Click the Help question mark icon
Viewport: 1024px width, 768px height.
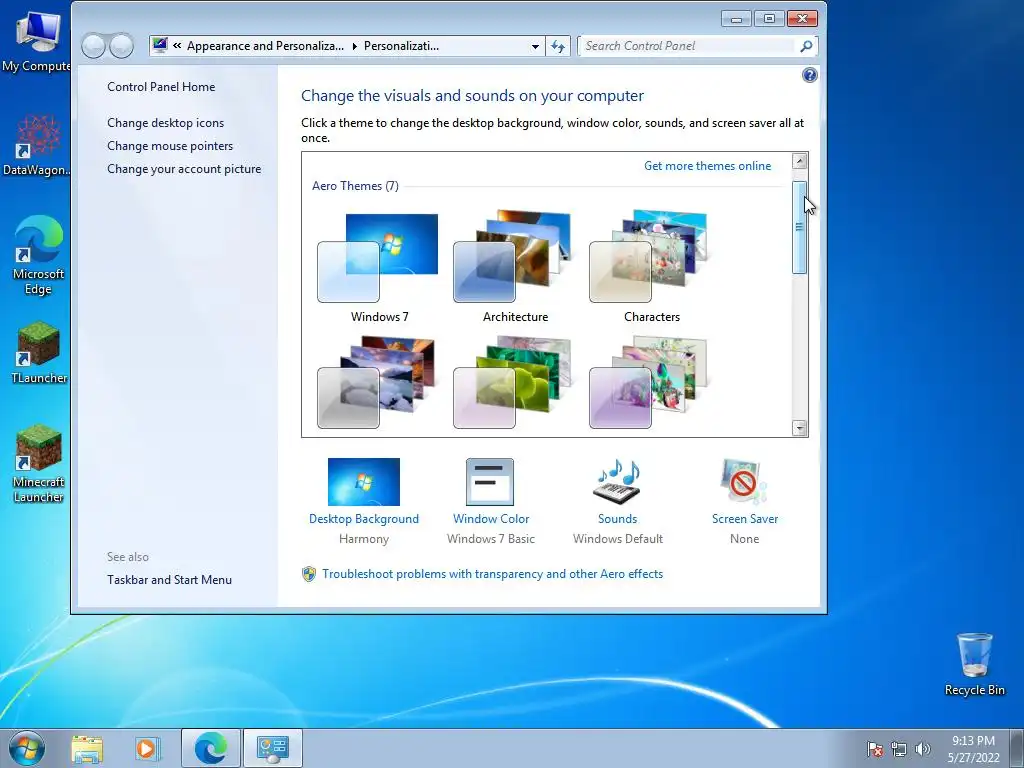[x=809, y=75]
